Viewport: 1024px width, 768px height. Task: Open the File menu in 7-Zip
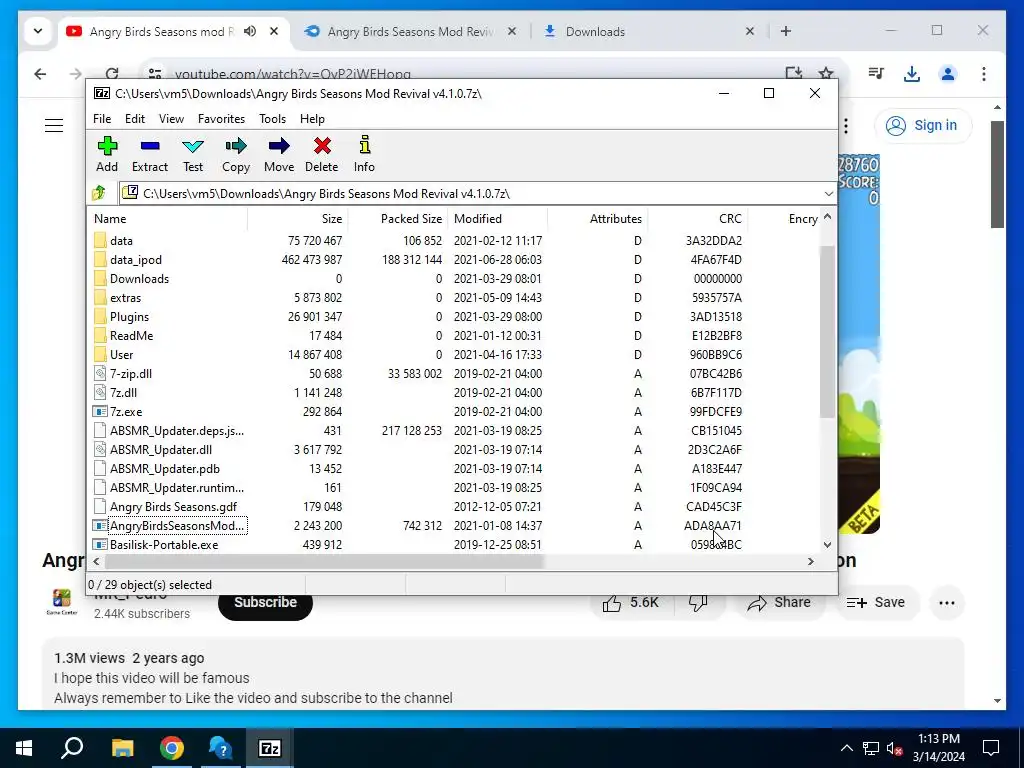(x=102, y=119)
